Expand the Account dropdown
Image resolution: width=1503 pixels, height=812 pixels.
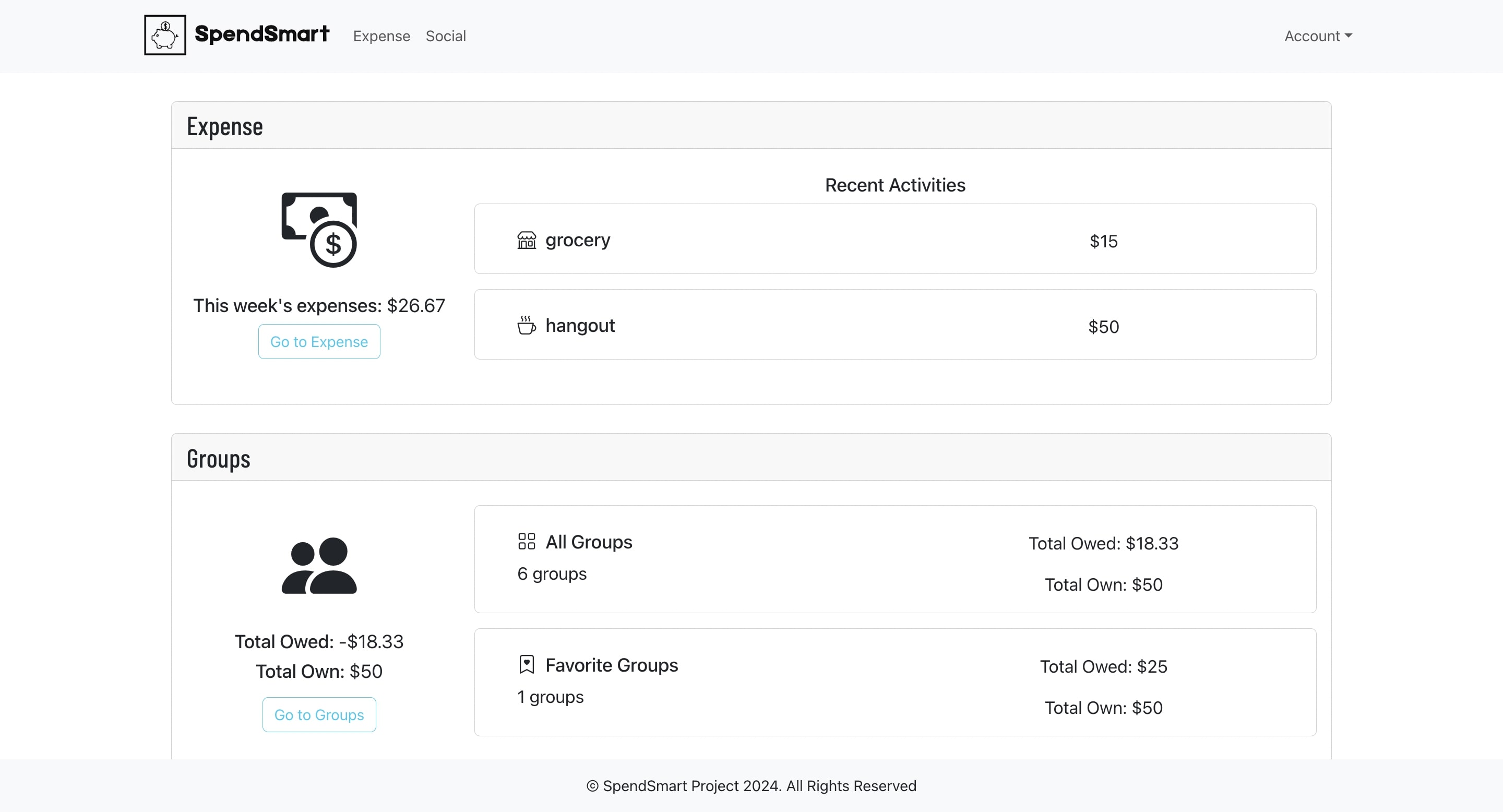click(1318, 36)
